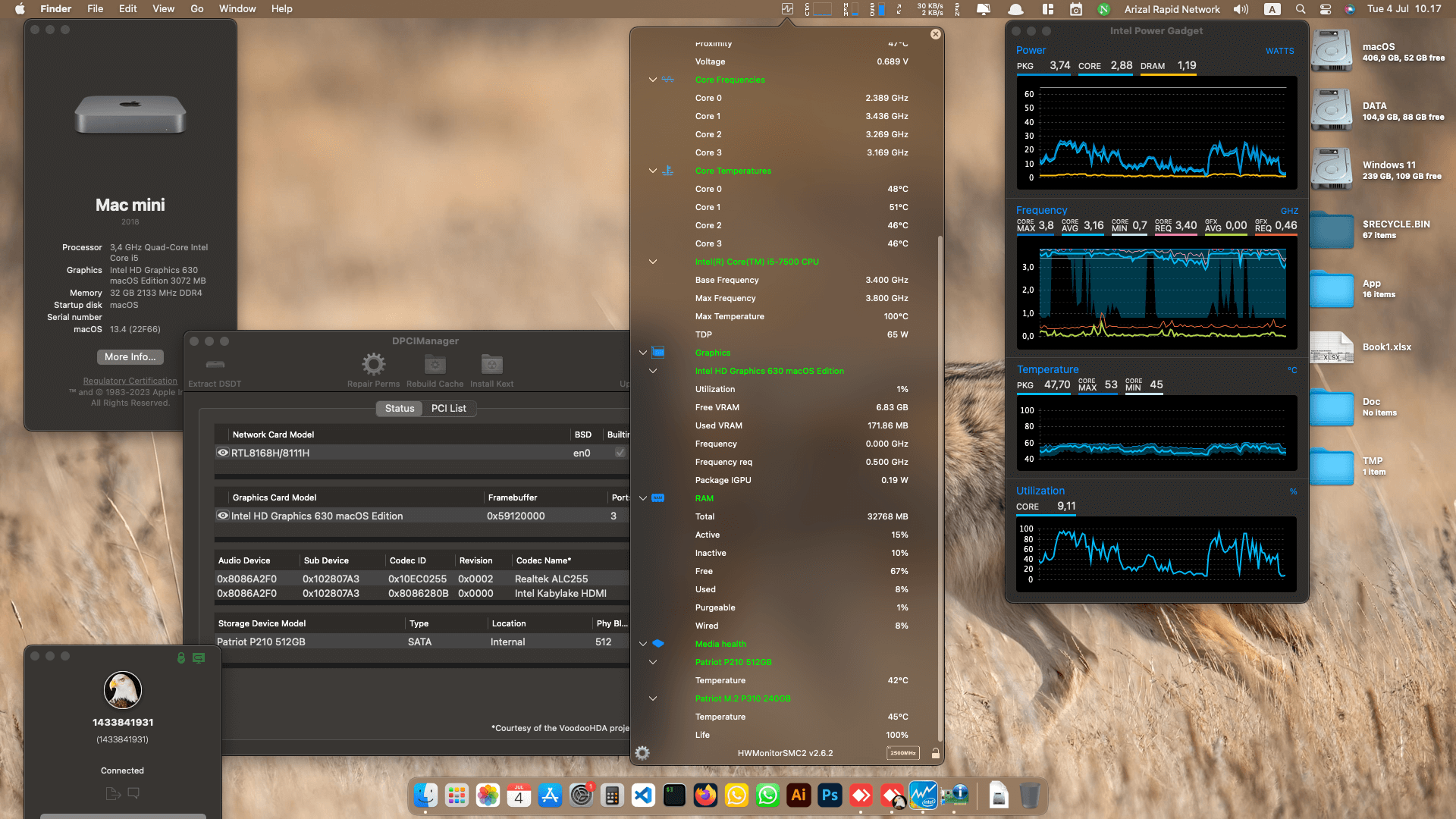
Task: Collapse Intel Core i5-7500 CPU section
Action: pyautogui.click(x=652, y=262)
